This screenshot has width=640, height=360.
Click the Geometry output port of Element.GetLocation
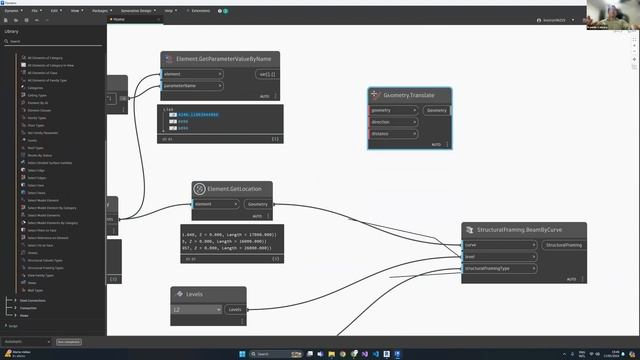258,204
